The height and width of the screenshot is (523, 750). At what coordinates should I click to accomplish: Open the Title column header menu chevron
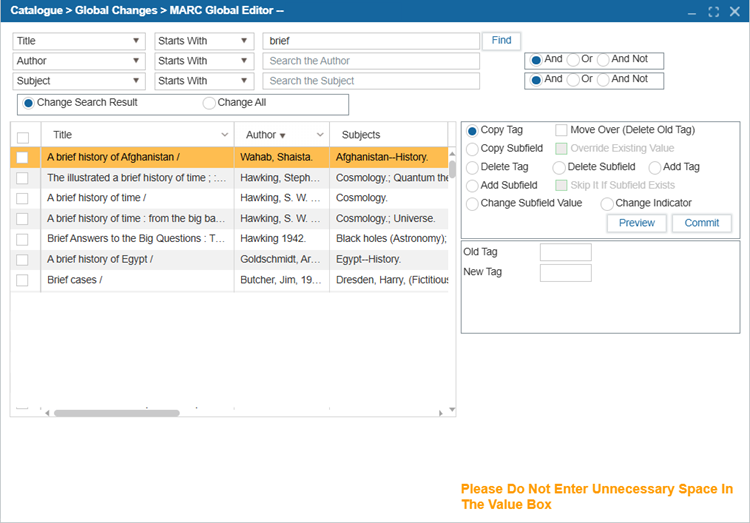(x=224, y=135)
